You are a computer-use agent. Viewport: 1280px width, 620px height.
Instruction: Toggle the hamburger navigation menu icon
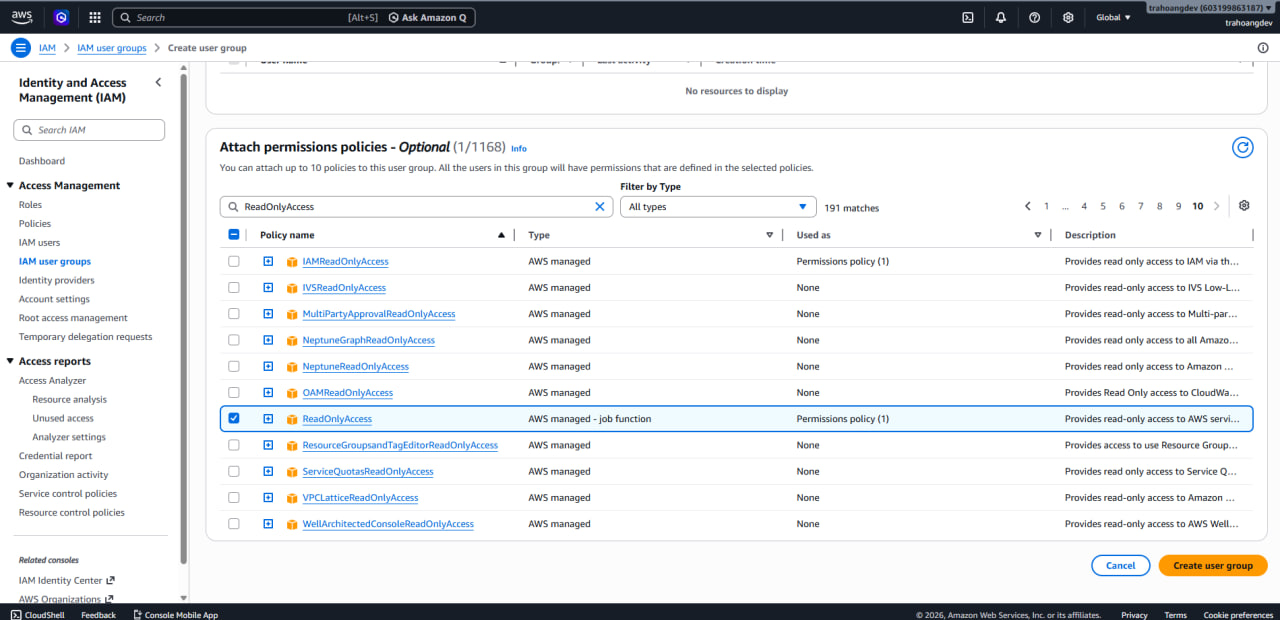tap(21, 48)
